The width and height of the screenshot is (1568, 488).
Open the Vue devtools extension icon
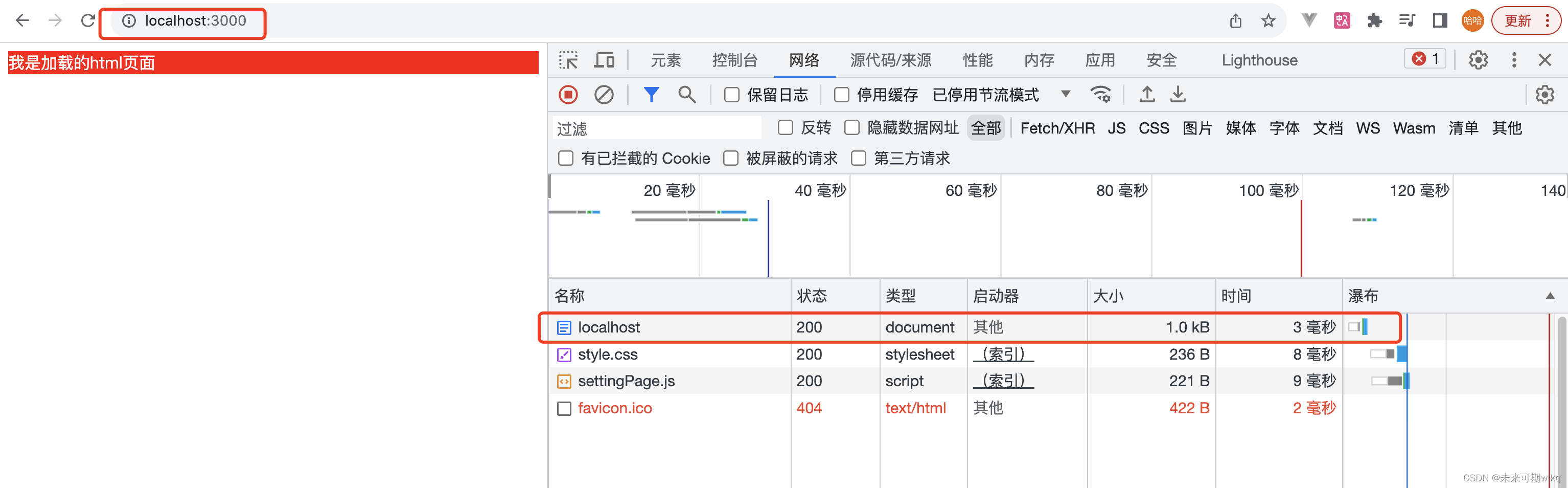1309,20
